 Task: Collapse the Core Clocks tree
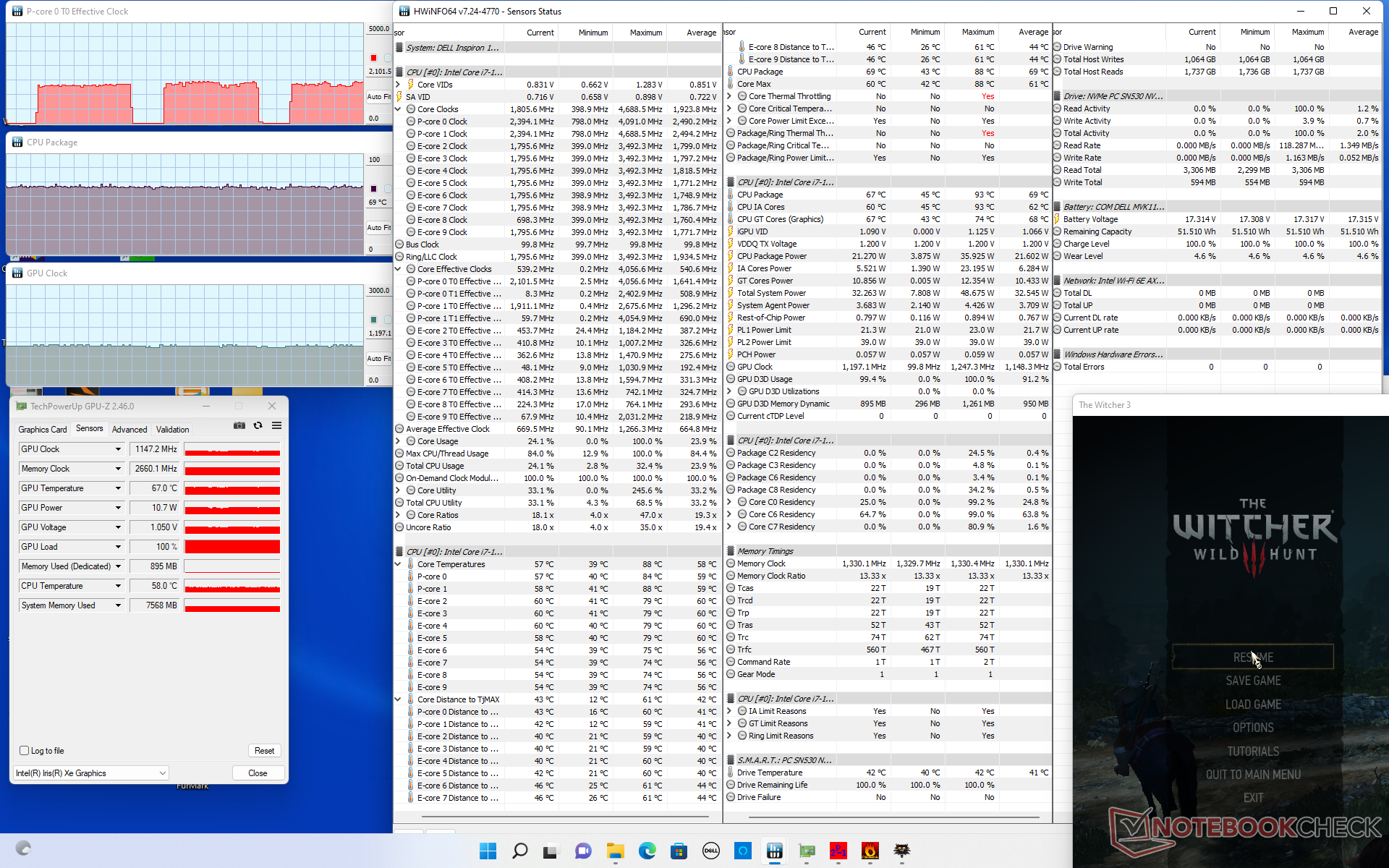click(x=398, y=109)
